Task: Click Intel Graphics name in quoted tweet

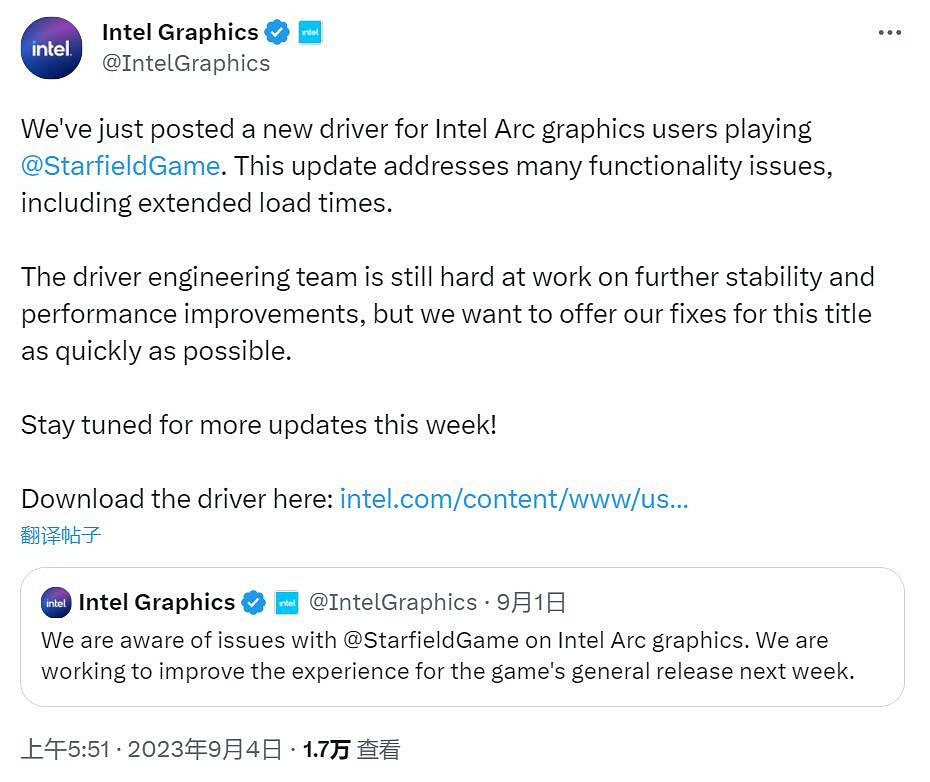Action: point(156,602)
